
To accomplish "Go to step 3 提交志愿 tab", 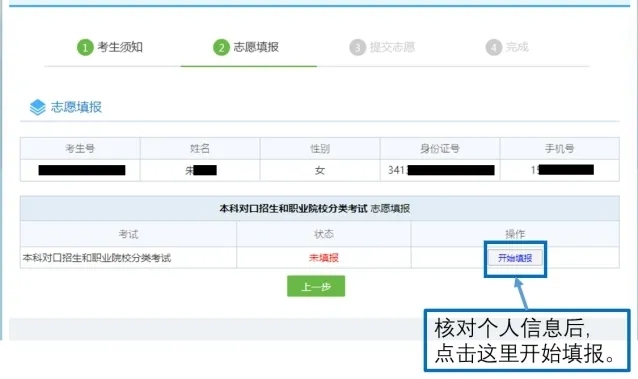I will click(x=382, y=47).
